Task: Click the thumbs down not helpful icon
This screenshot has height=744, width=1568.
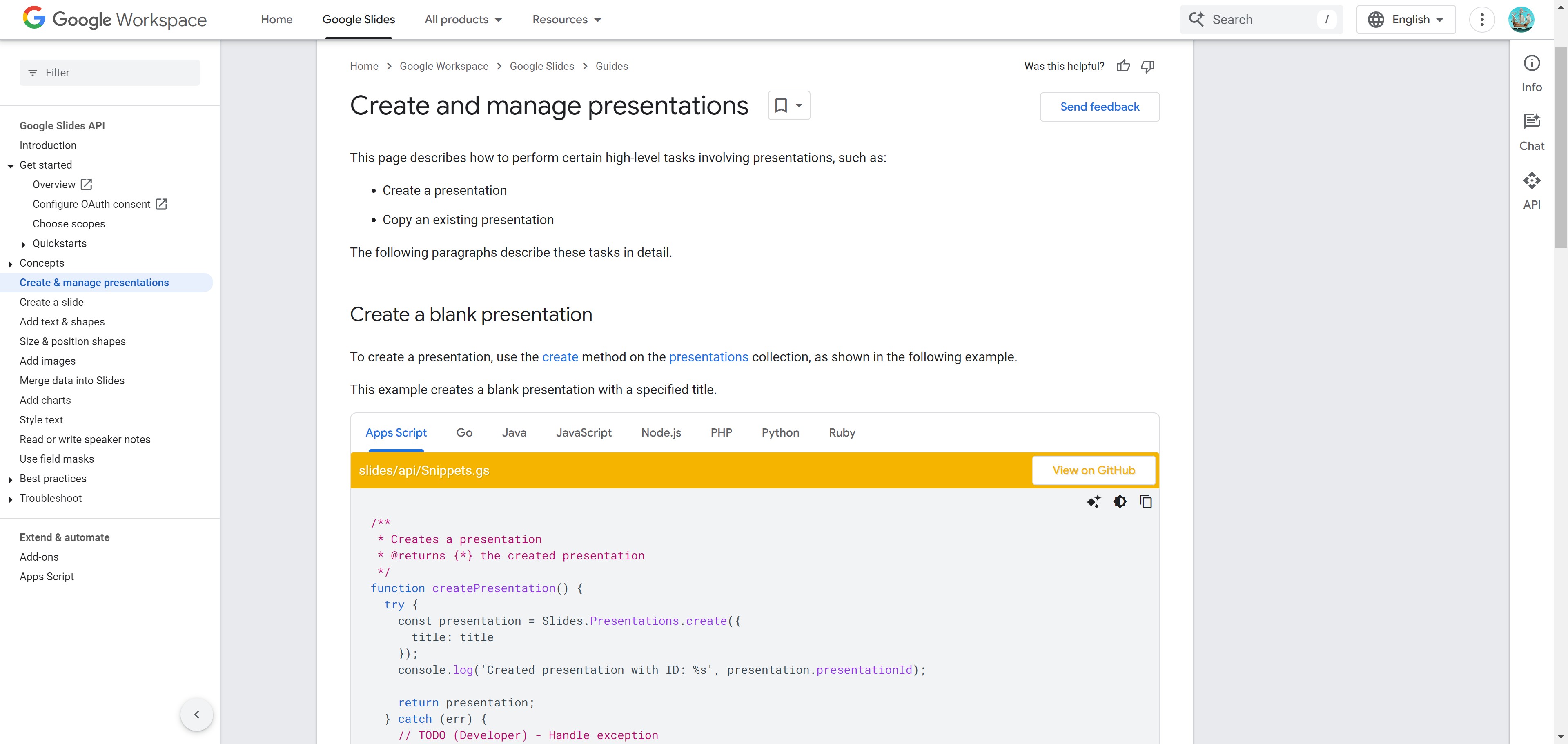Action: [x=1147, y=67]
